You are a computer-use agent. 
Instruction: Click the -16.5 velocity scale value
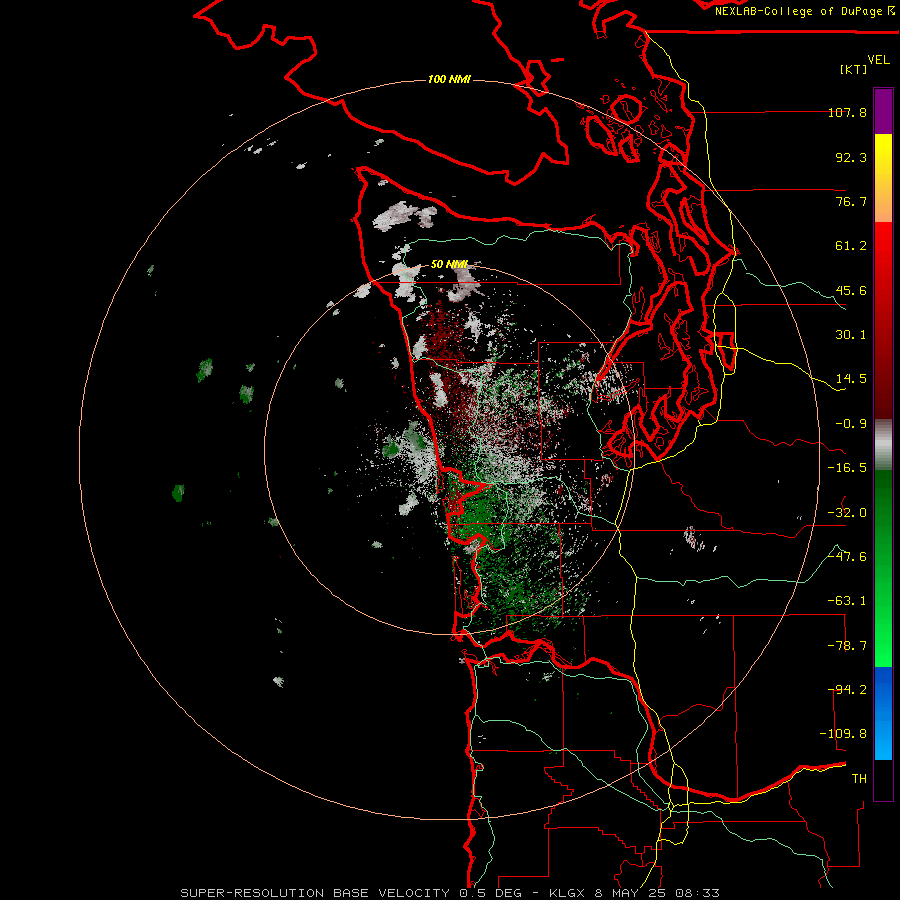[x=847, y=468]
